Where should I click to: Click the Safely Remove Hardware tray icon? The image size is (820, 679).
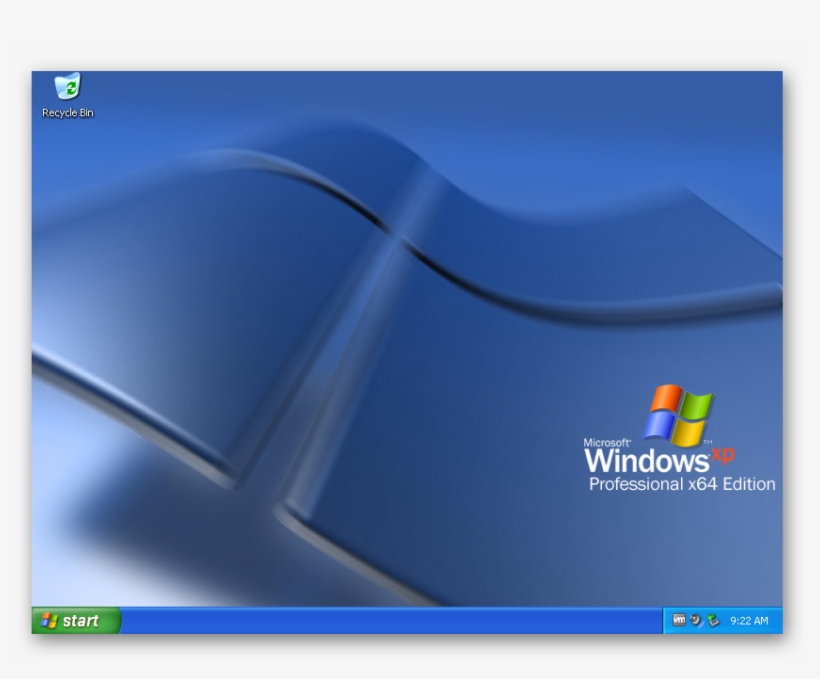pos(713,620)
